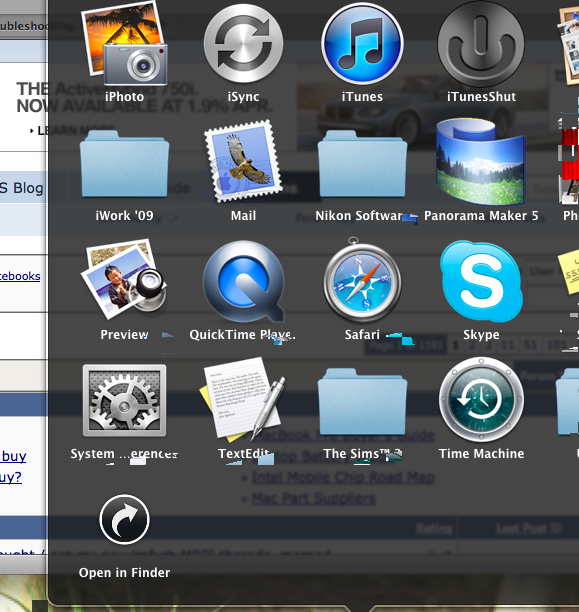Open Safari compass icon

362,279
